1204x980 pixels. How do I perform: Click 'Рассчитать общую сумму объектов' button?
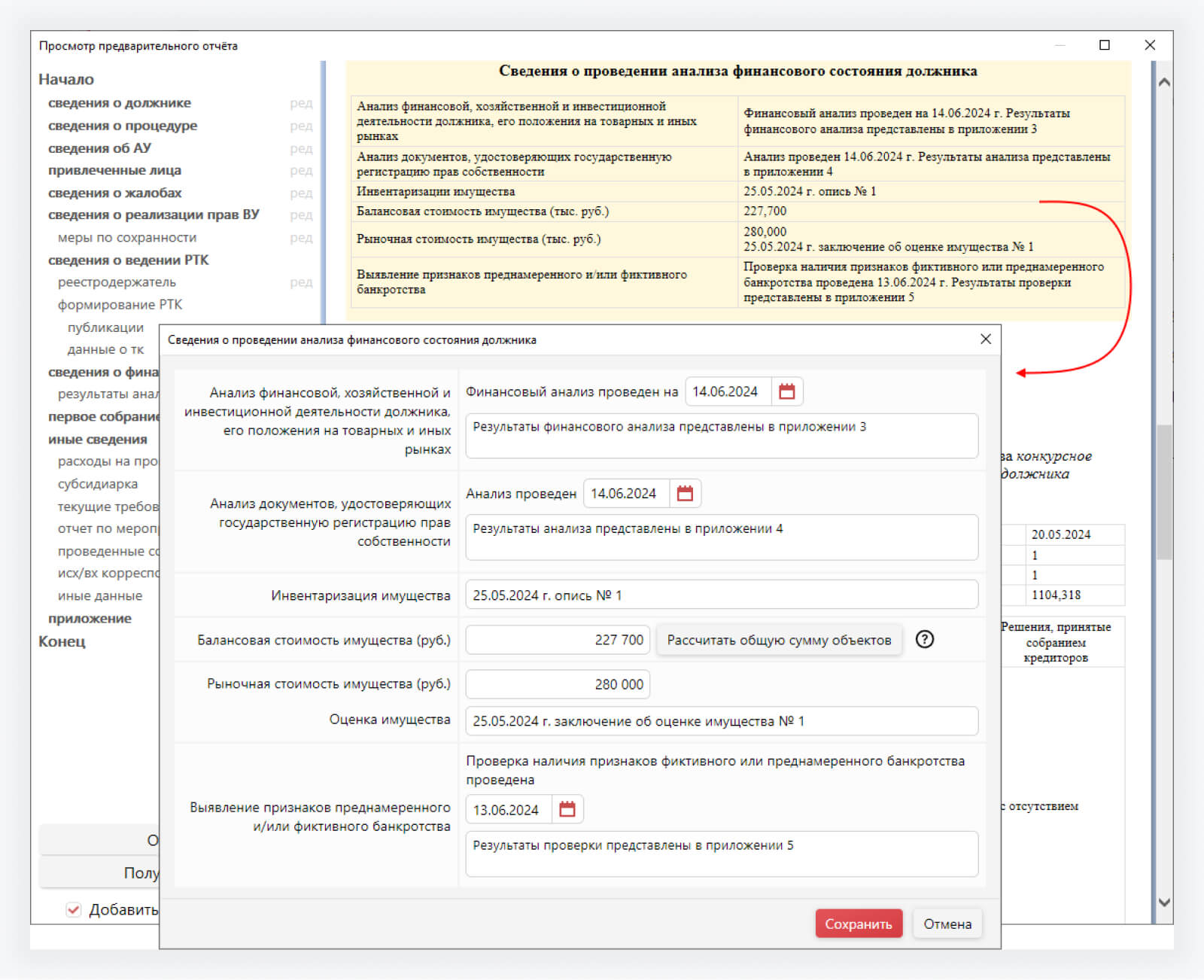[779, 640]
